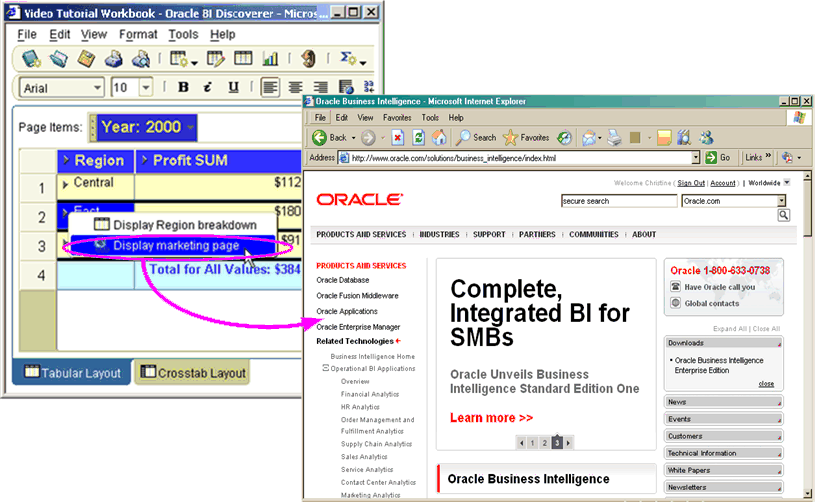The height and width of the screenshot is (502, 815).
Task: Click the Back button in Internet Explorer
Action: pyautogui.click(x=330, y=138)
